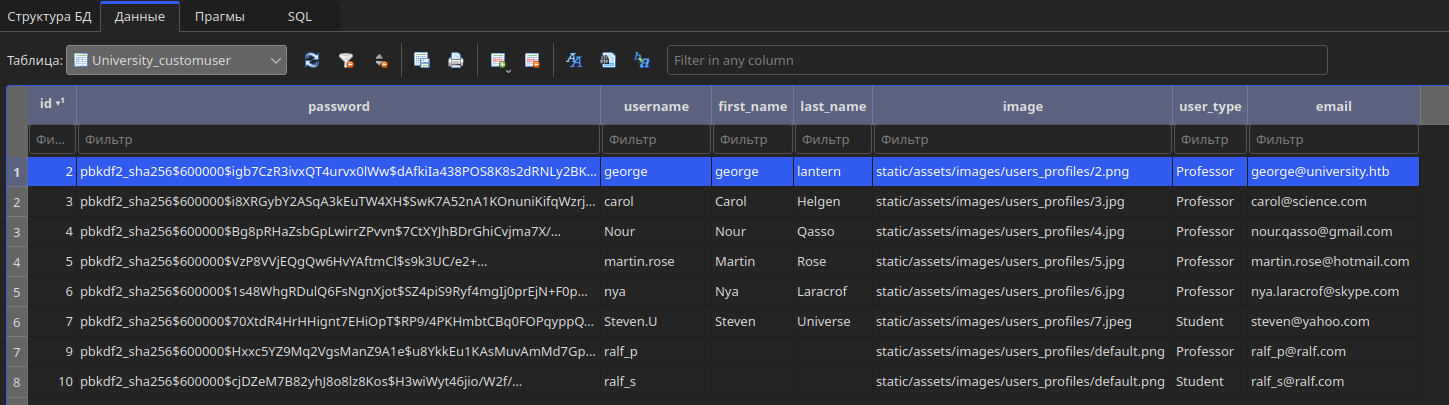Open the font formatting tool

point(574,60)
